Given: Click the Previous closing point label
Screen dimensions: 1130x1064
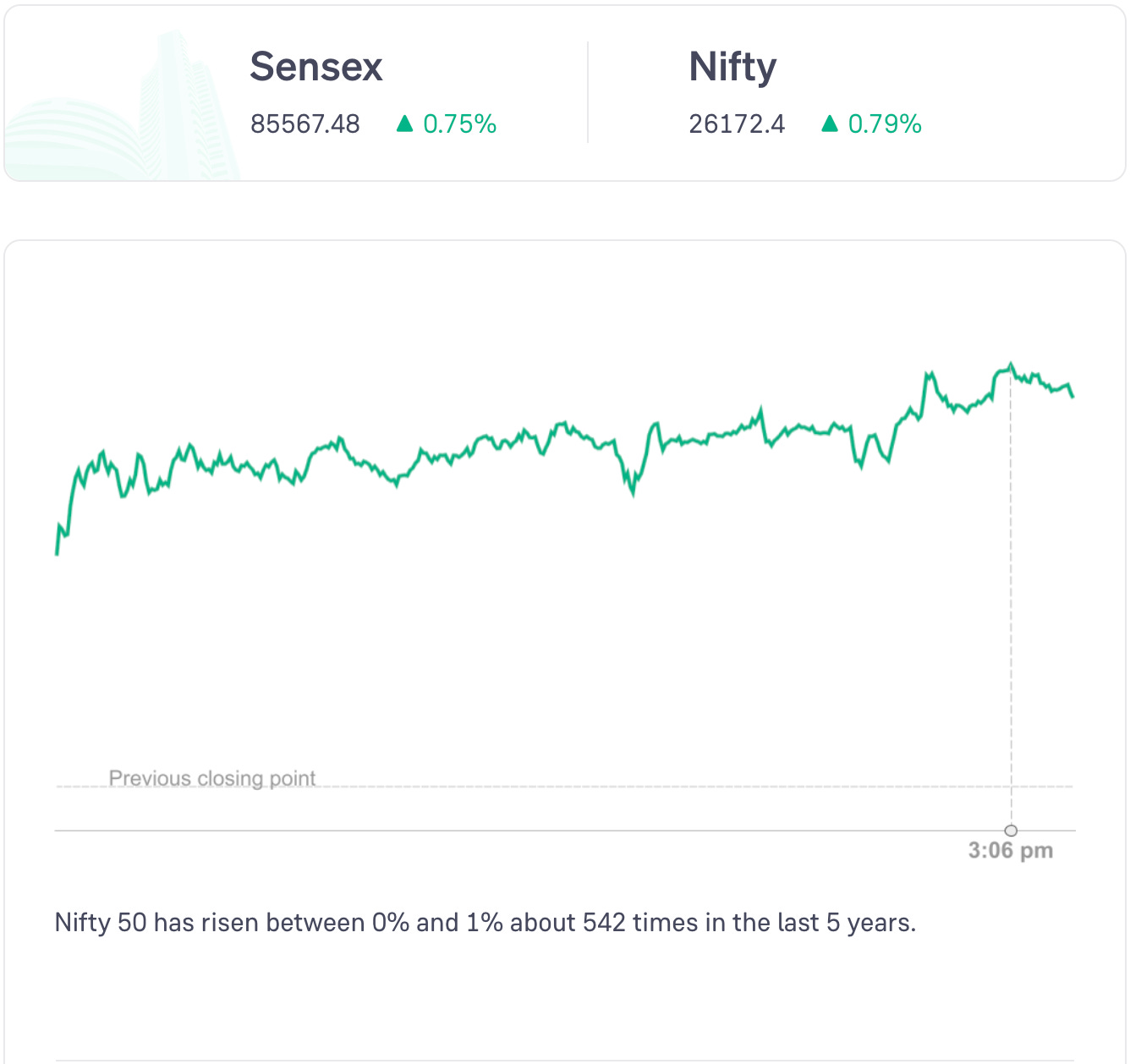Looking at the screenshot, I should (x=212, y=778).
